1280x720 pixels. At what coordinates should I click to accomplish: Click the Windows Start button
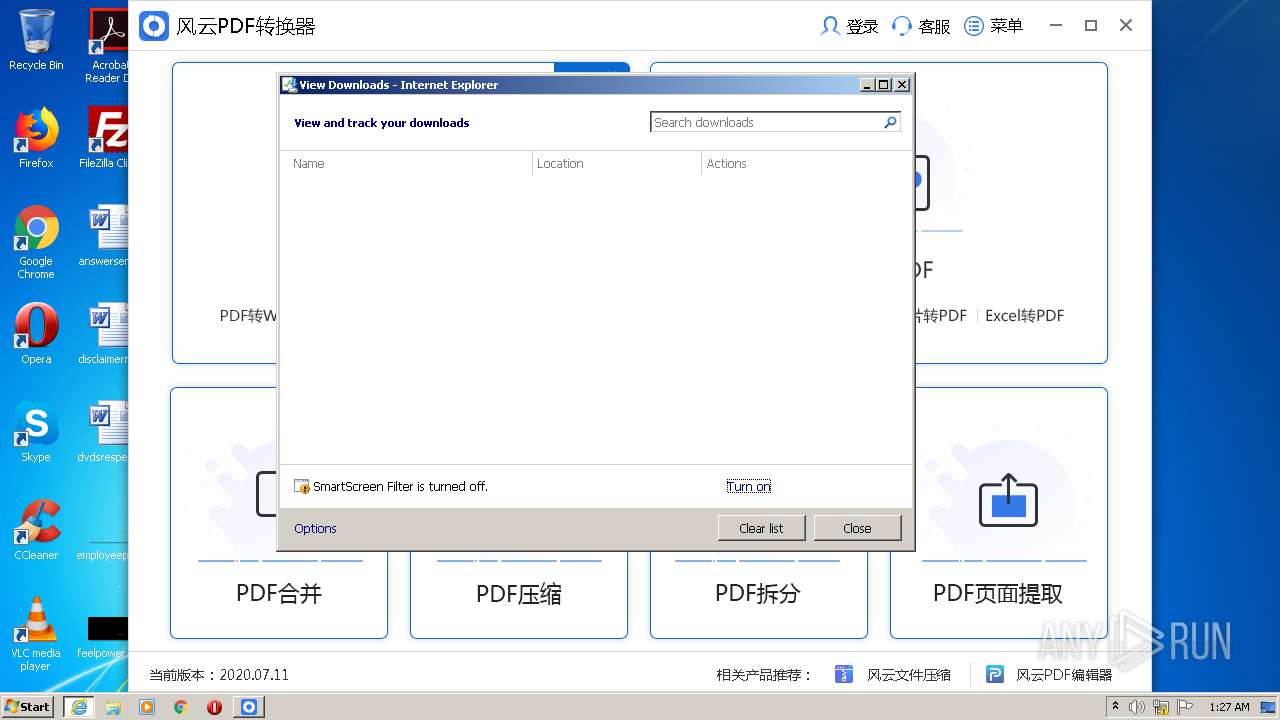coord(28,706)
